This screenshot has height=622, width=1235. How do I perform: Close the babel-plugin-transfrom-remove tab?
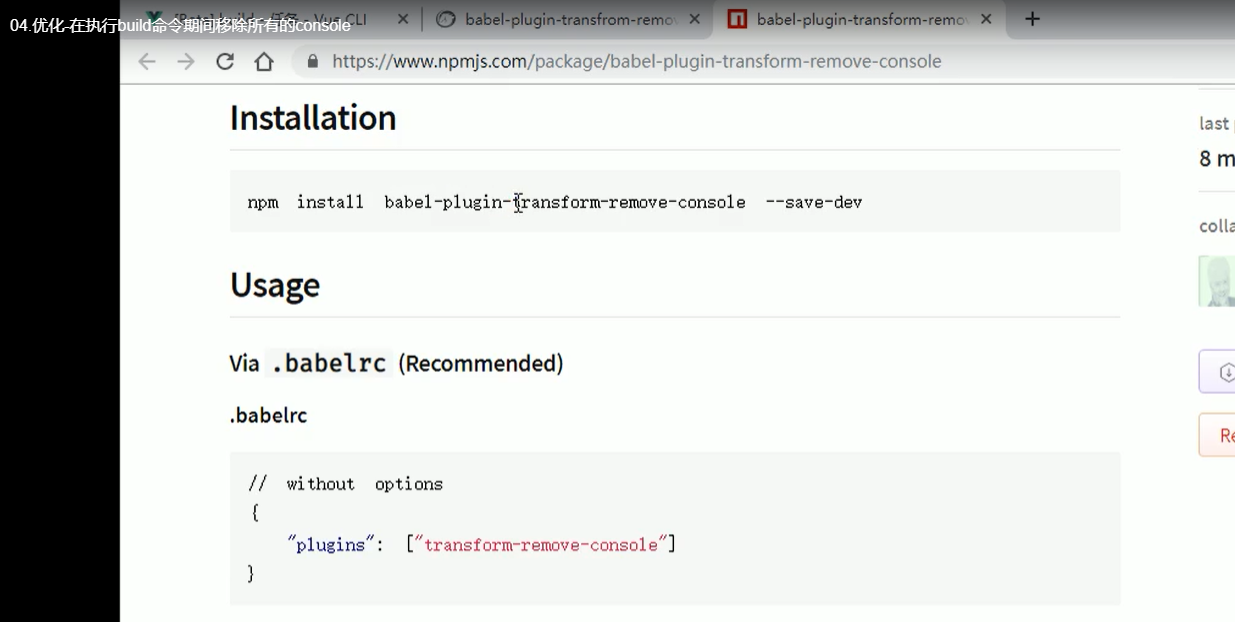pos(695,19)
